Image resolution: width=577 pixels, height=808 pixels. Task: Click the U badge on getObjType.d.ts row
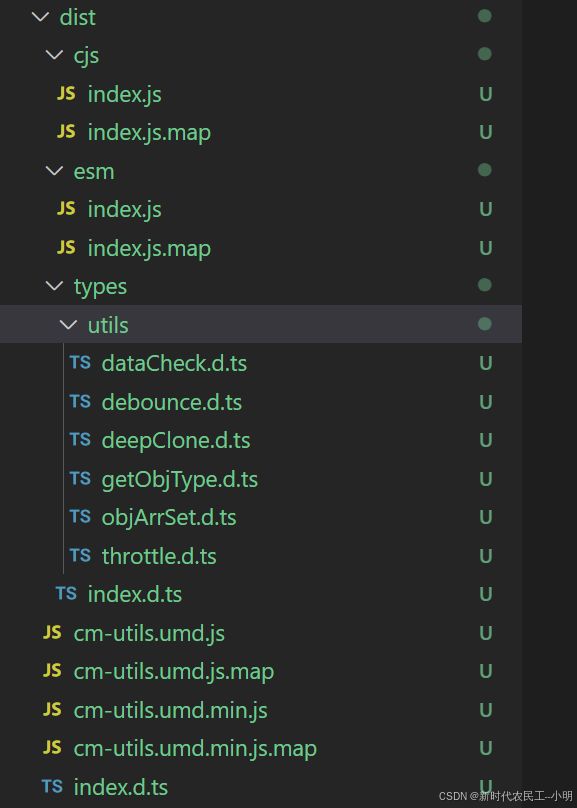486,480
